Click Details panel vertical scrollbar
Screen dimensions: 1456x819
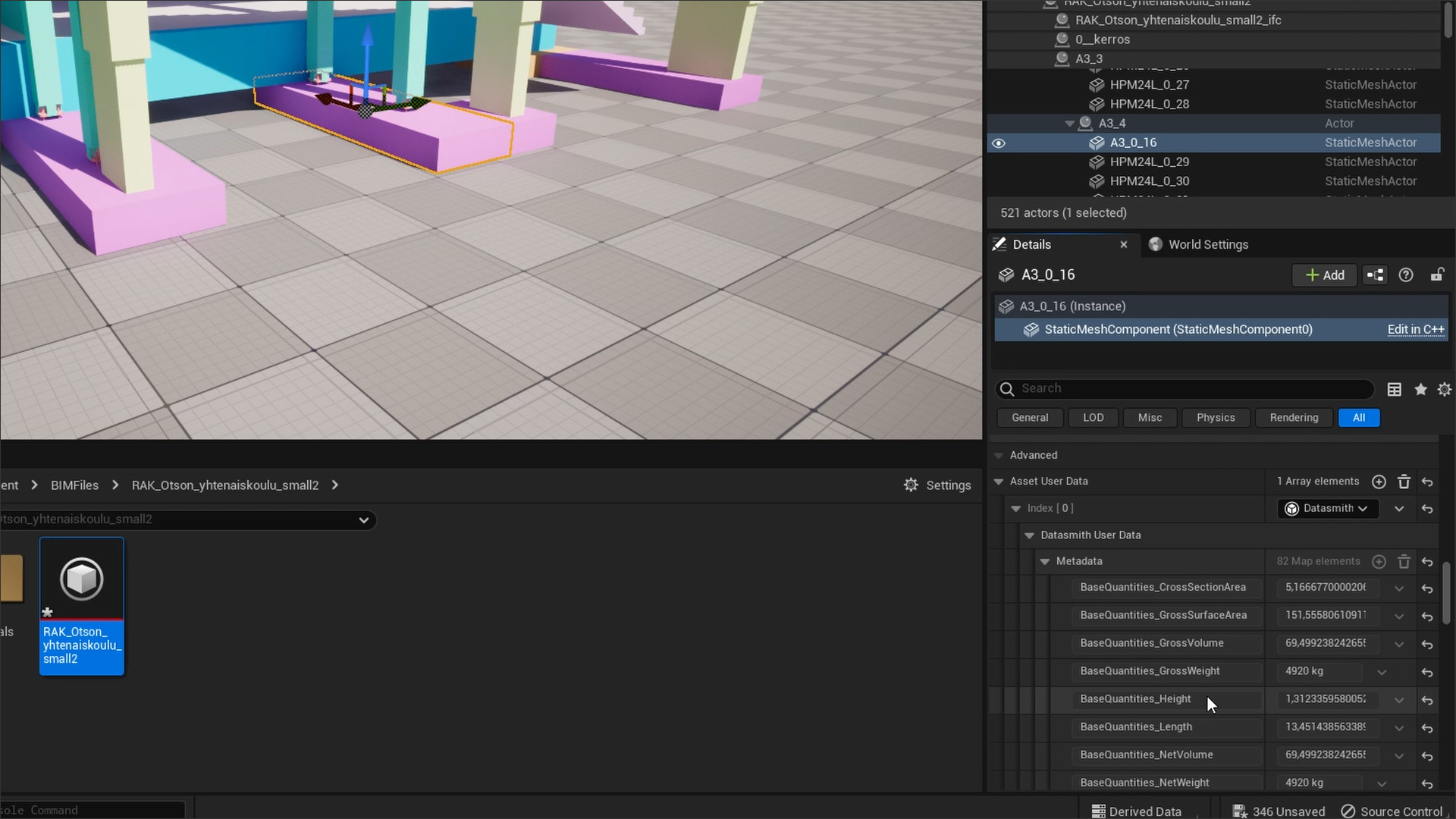point(1447,593)
